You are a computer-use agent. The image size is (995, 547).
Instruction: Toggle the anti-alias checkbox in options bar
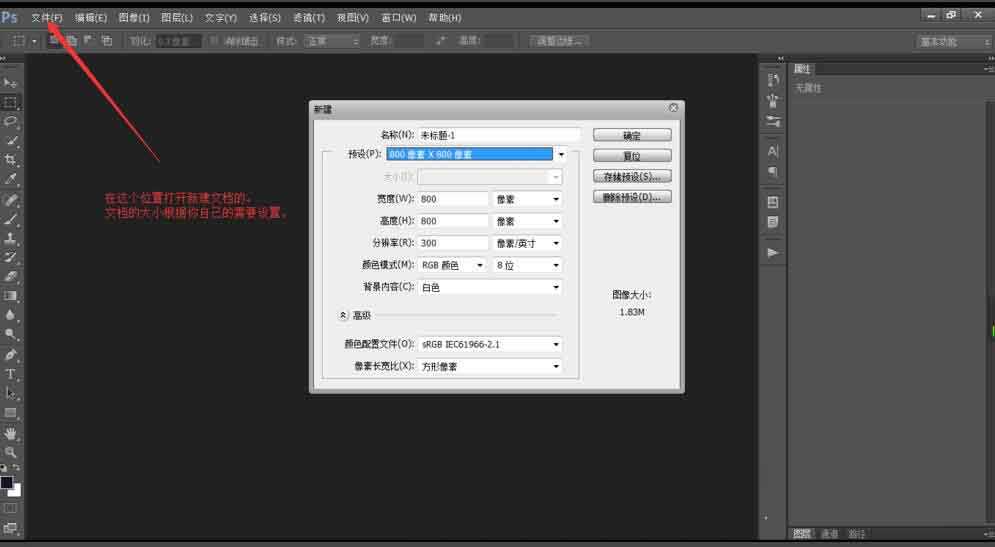215,41
